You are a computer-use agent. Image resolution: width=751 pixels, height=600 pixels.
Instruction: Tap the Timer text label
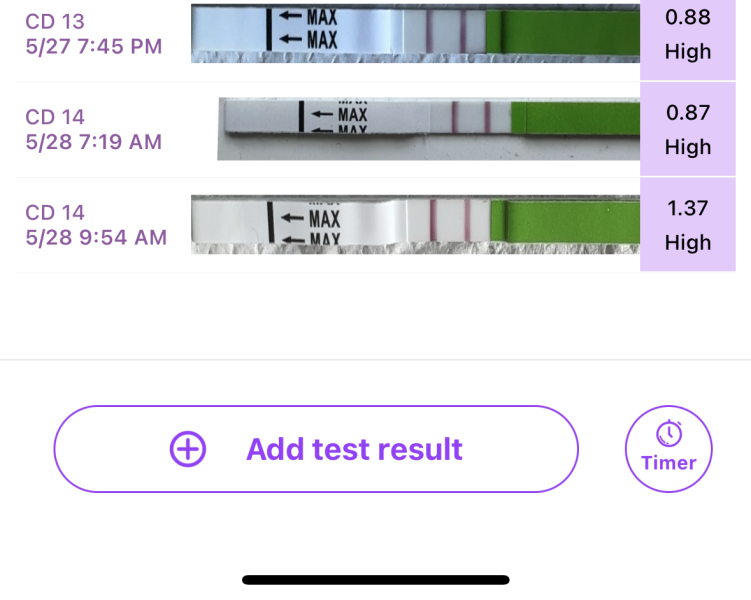(x=669, y=463)
